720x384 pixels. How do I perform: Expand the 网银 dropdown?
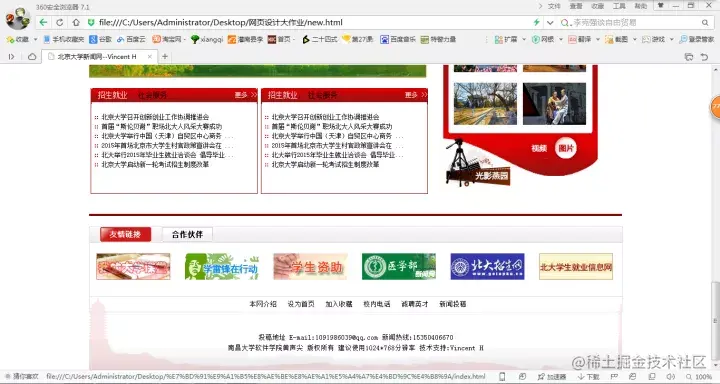[x=561, y=40]
